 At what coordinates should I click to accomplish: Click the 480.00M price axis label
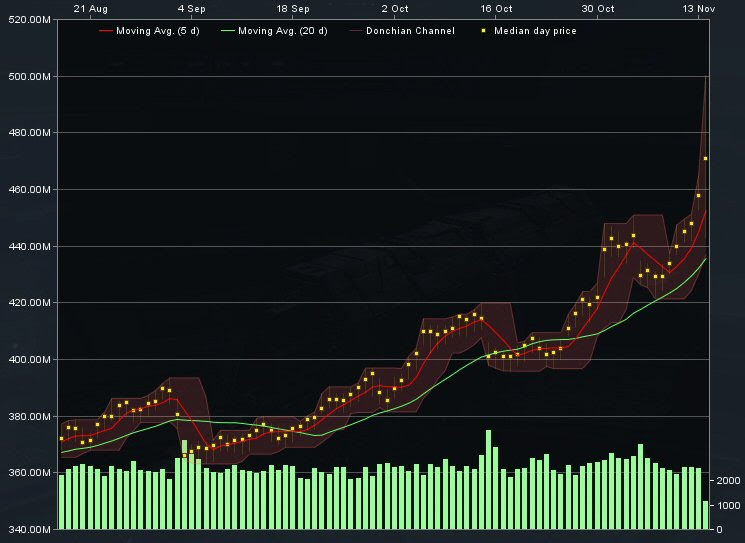point(29,133)
